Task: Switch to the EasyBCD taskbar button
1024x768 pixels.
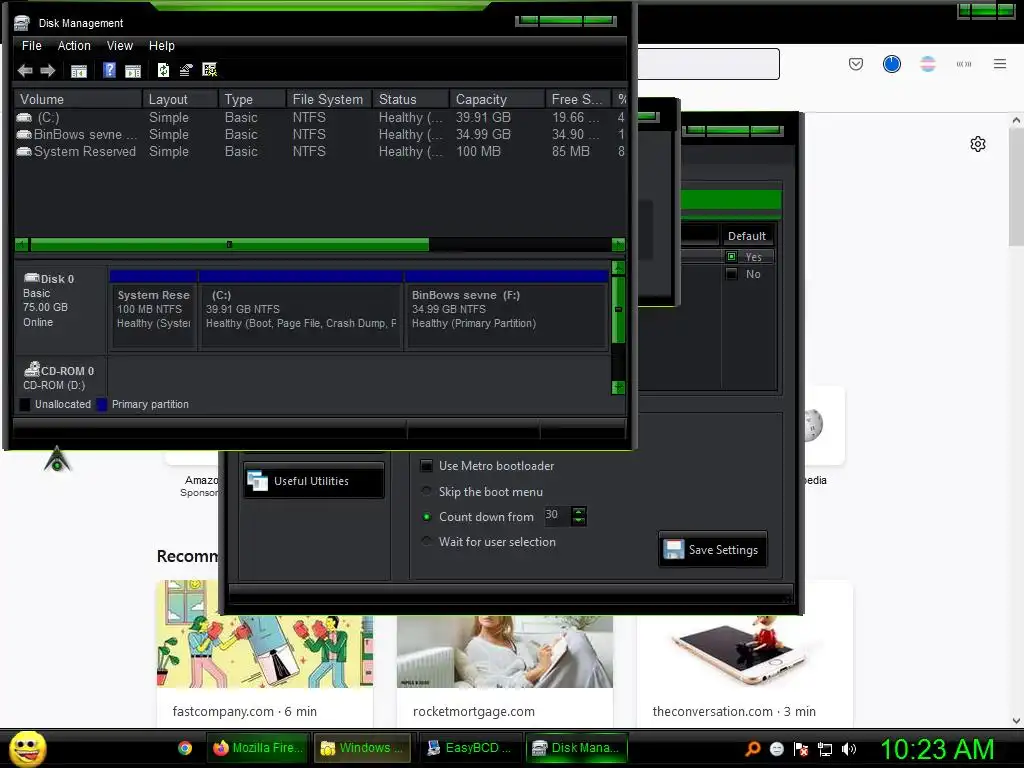Action: [470, 748]
